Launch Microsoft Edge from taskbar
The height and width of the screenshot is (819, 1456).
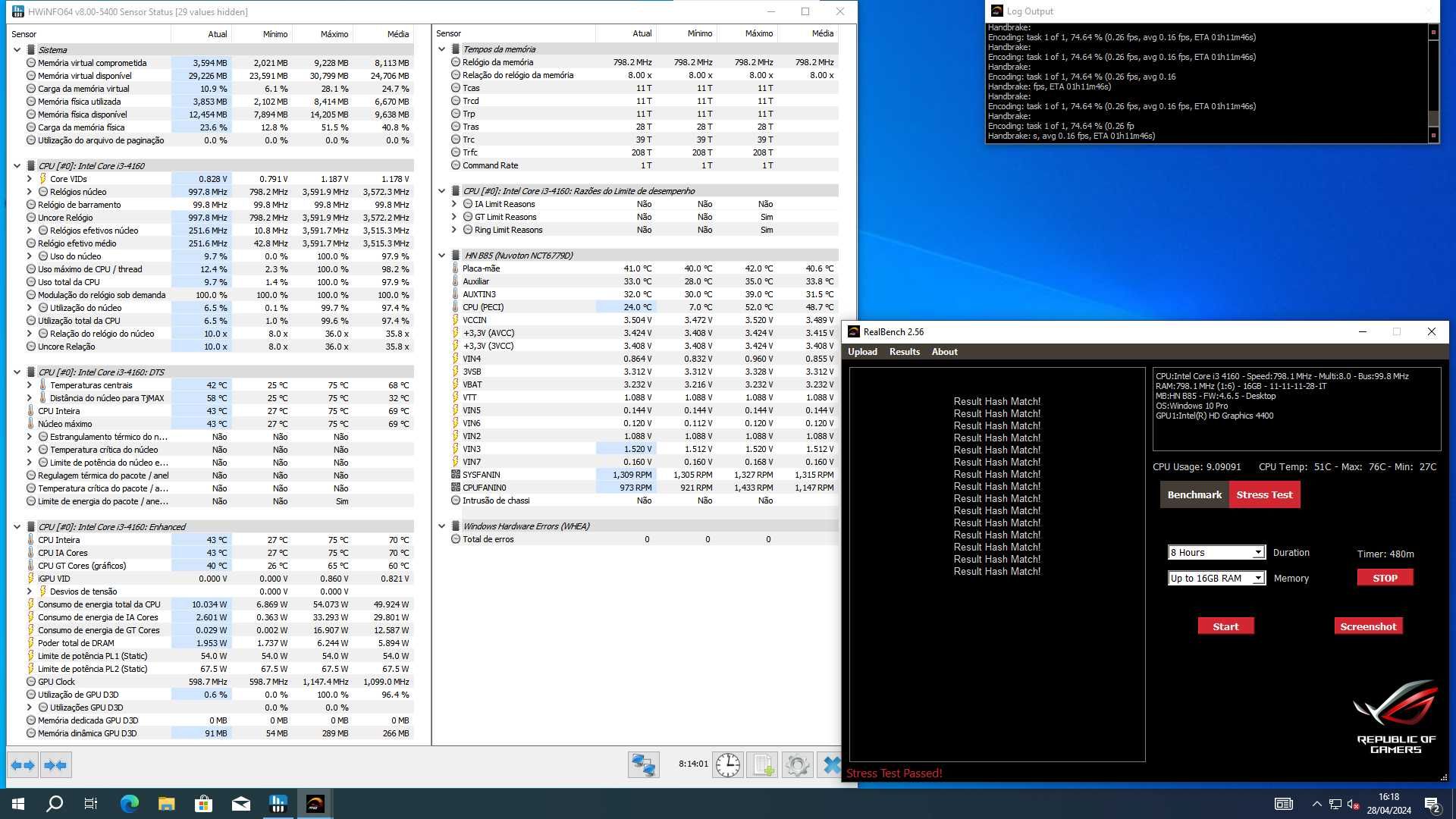click(129, 804)
